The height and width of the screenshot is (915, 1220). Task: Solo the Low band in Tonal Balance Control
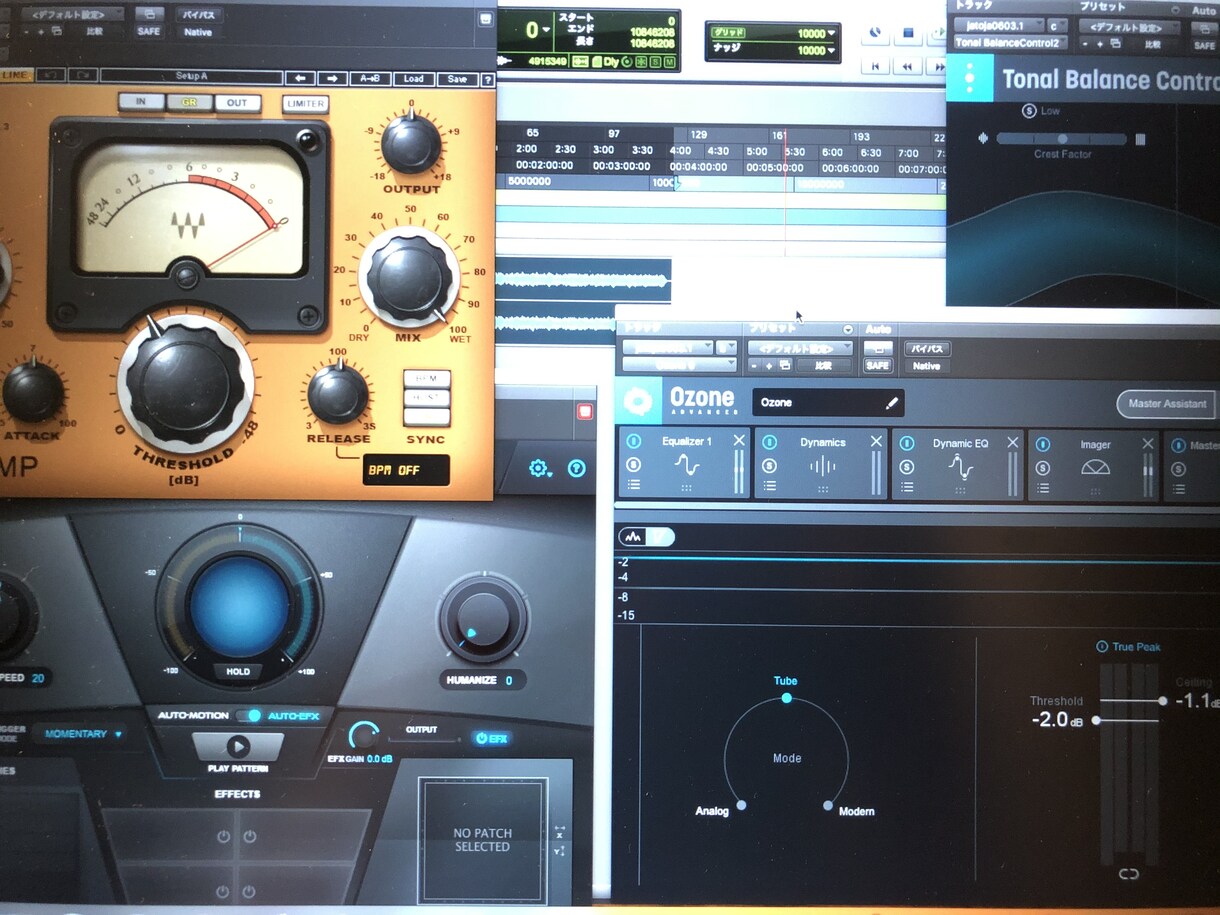pos(1029,111)
